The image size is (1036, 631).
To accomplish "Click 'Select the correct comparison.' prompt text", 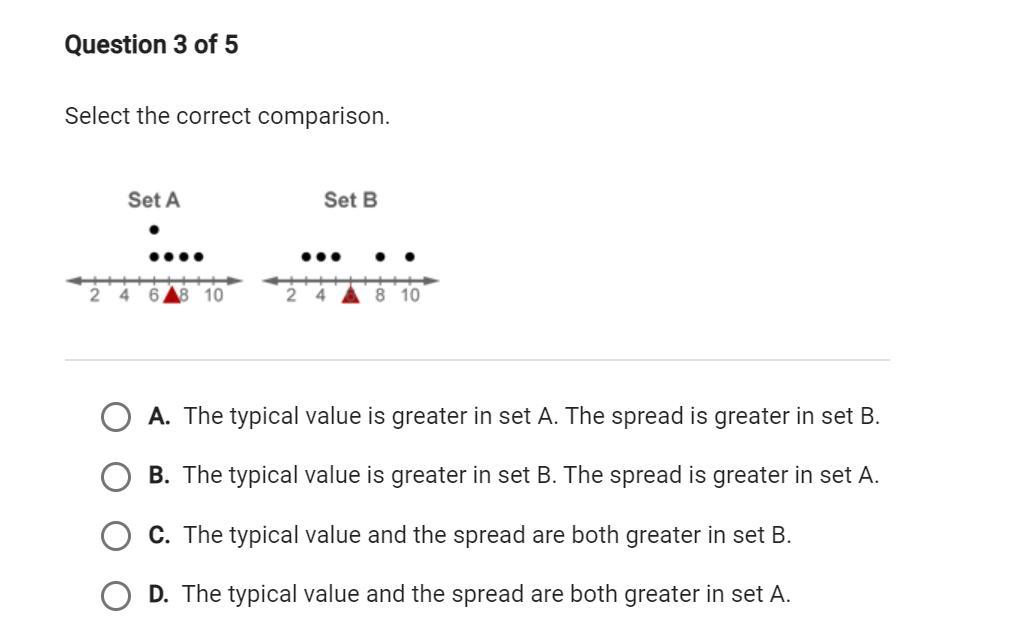I will point(227,116).
